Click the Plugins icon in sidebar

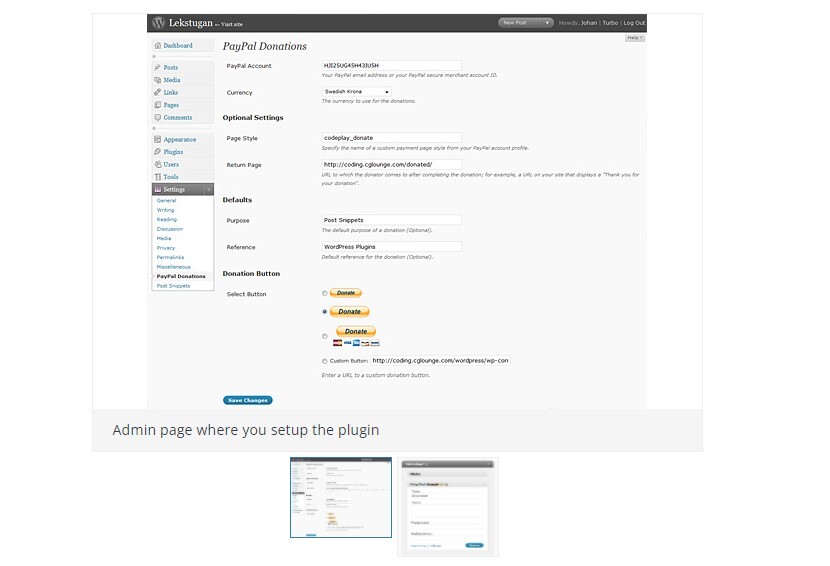[x=158, y=152]
